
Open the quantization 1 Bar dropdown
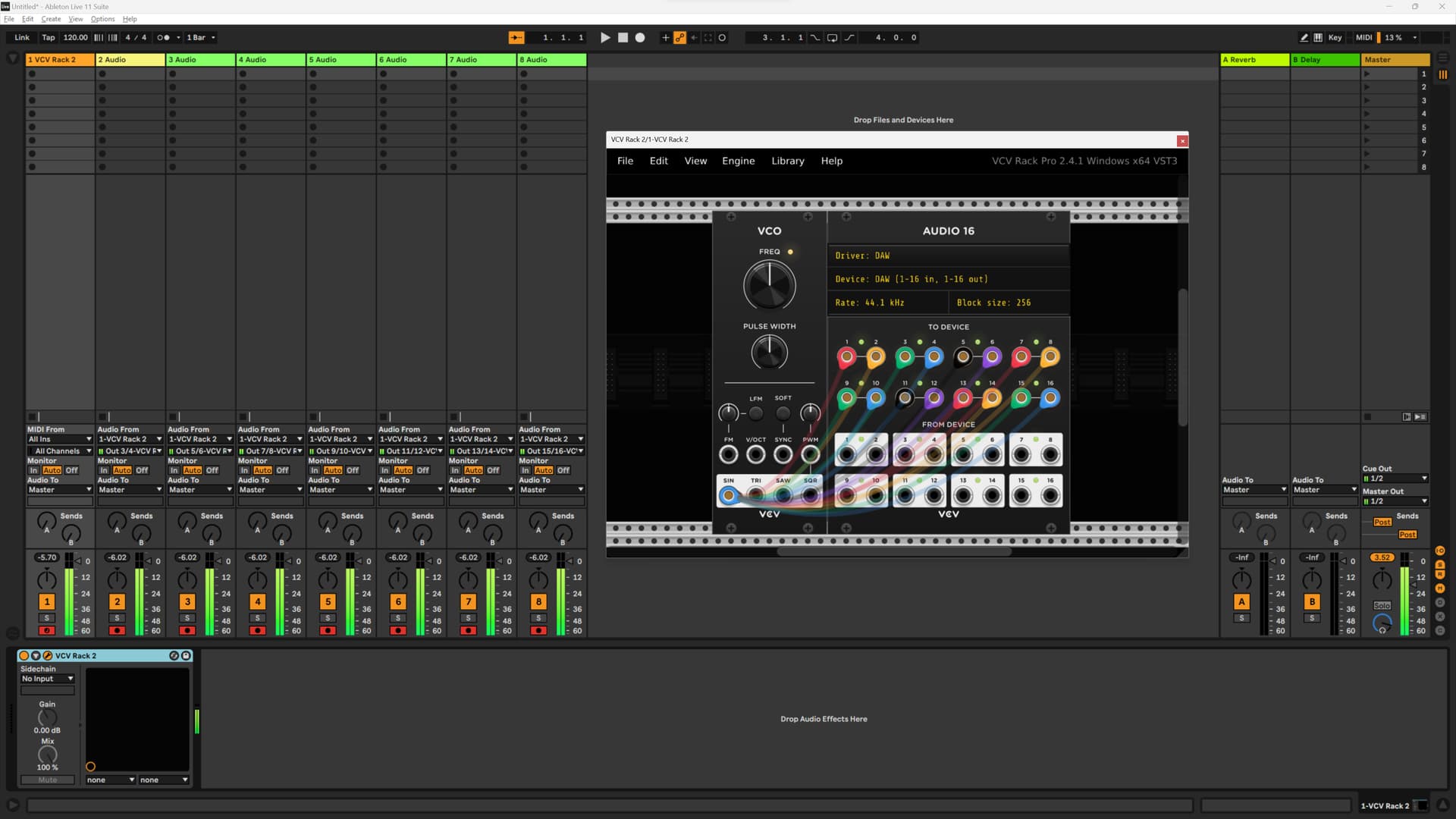[x=201, y=37]
